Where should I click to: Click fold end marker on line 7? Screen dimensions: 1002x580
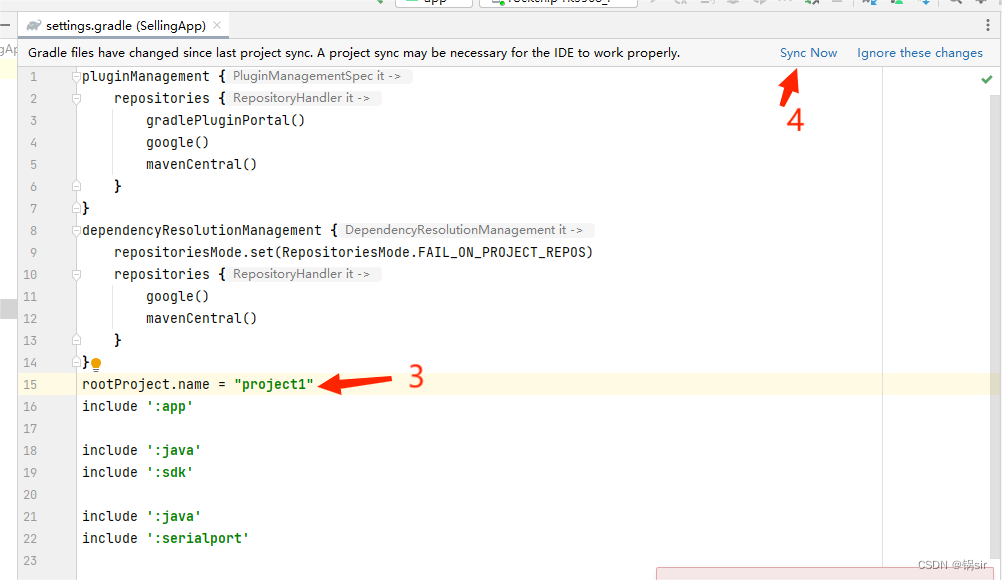click(x=77, y=208)
